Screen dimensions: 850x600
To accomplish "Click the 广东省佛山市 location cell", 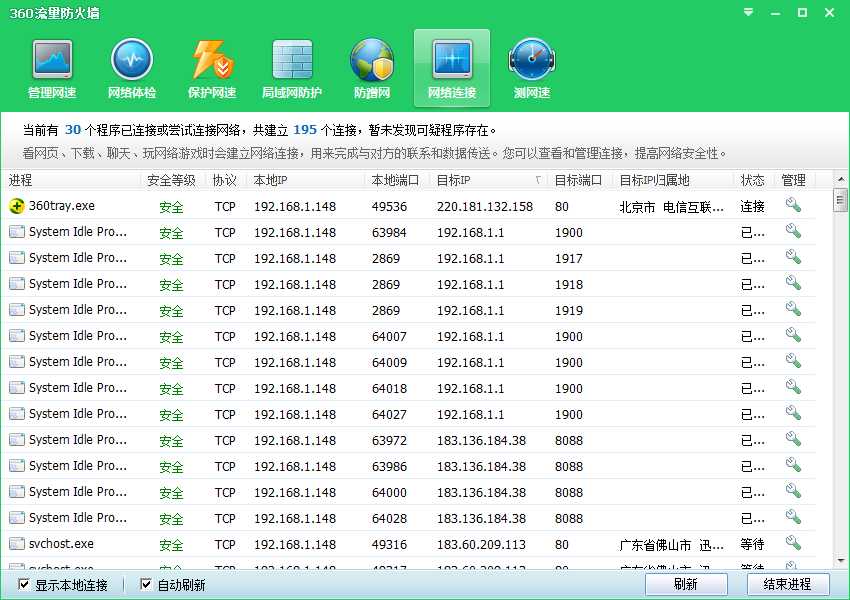I will [x=671, y=545].
